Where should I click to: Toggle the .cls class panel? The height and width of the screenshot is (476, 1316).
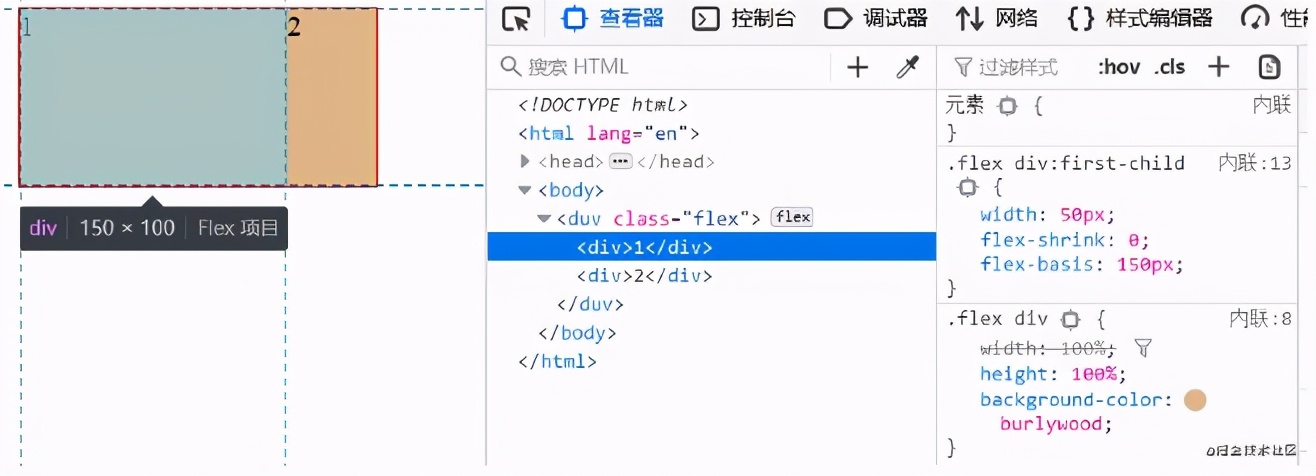1169,67
